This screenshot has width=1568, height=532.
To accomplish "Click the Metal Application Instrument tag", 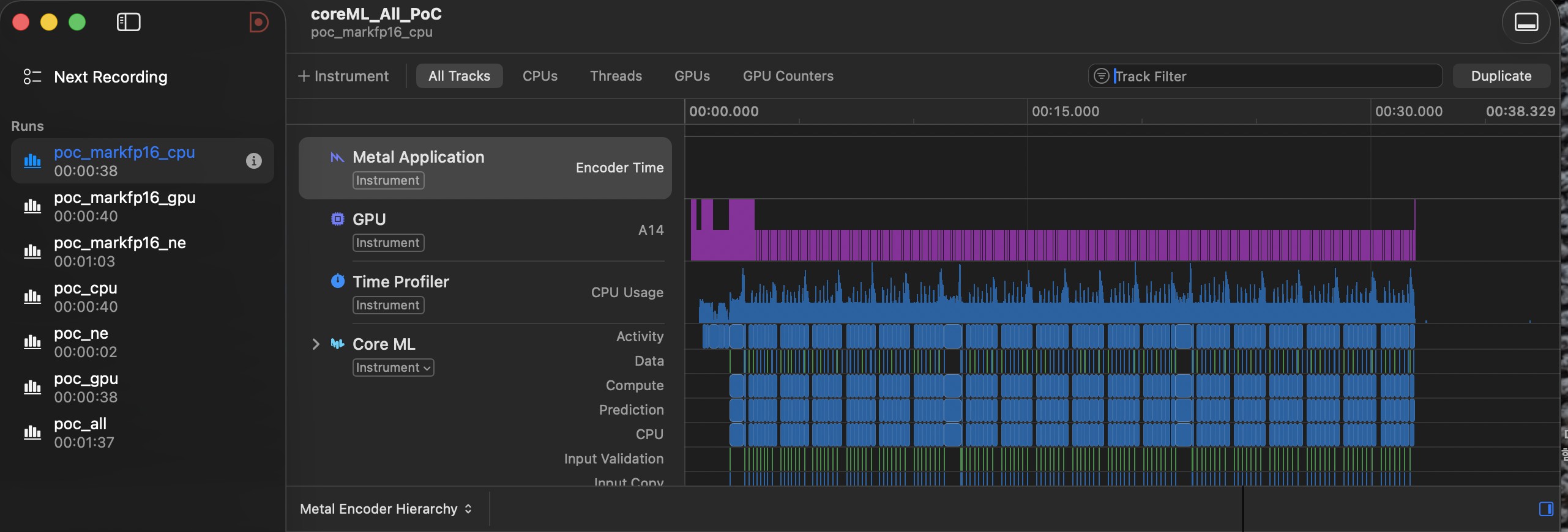I will 388,180.
